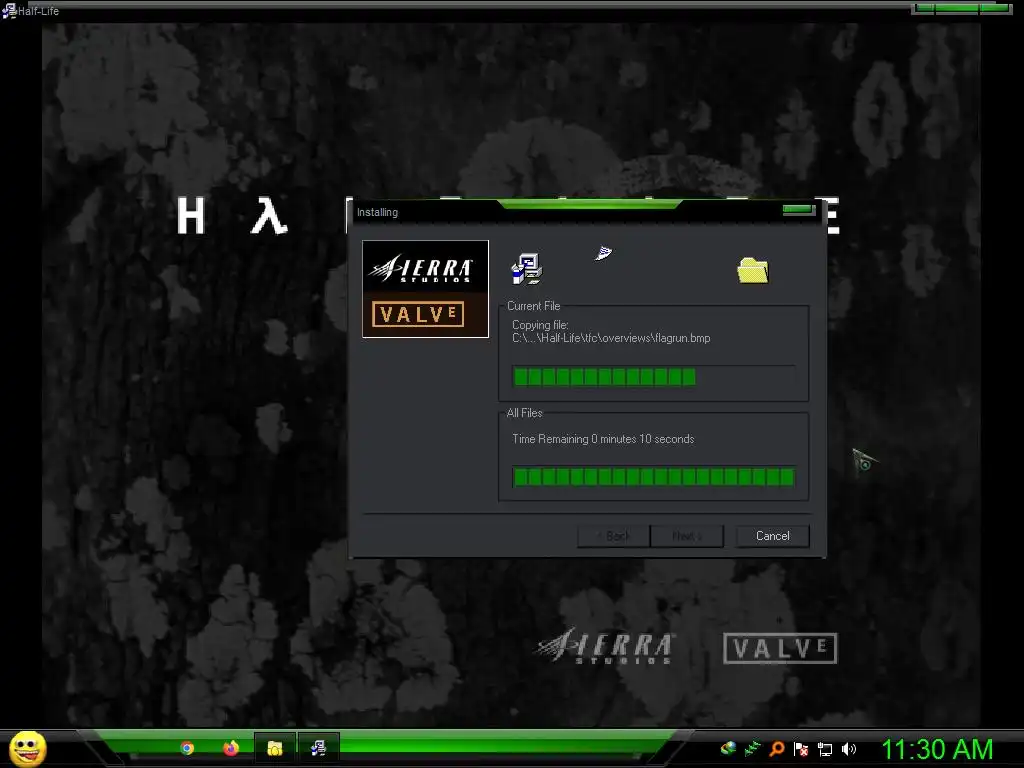Click the green arrows tray icon
1024x768 pixels.
click(x=753, y=749)
